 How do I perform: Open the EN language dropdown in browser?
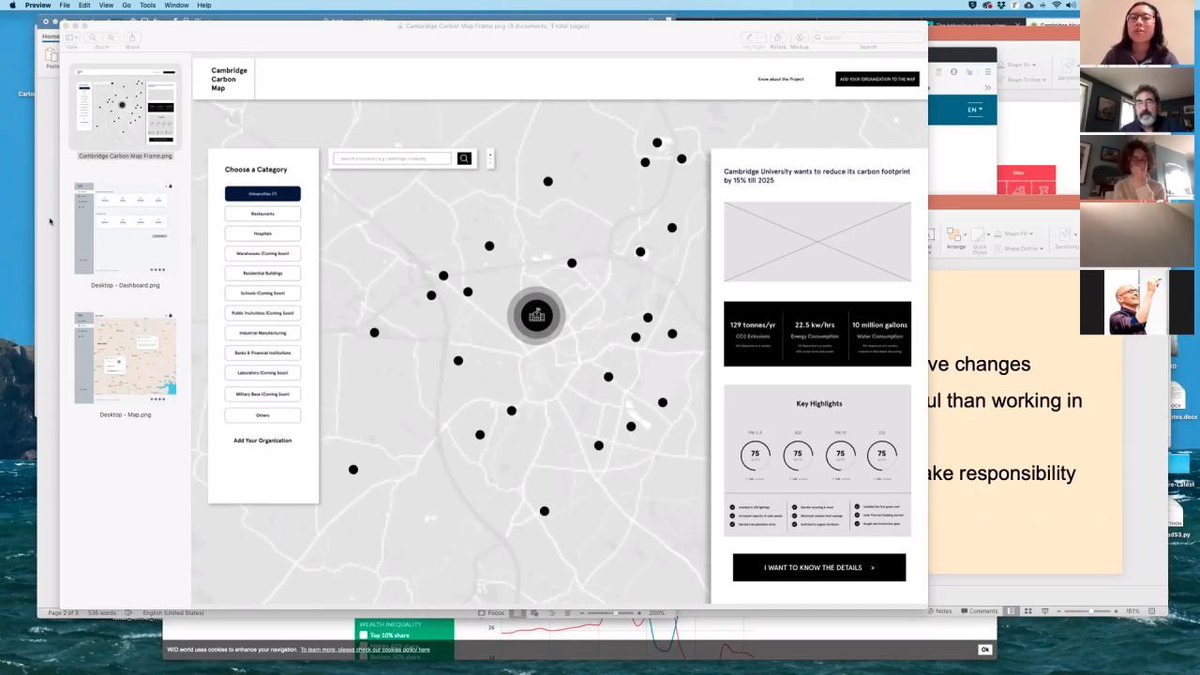click(975, 110)
